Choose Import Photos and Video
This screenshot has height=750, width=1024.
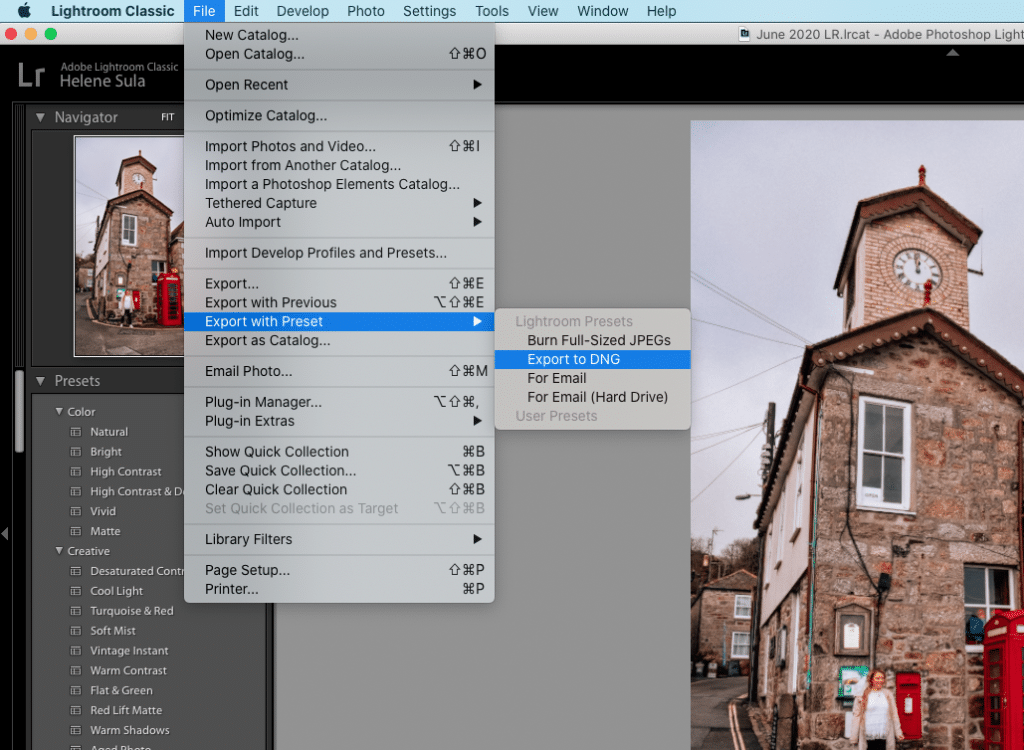coord(339,146)
